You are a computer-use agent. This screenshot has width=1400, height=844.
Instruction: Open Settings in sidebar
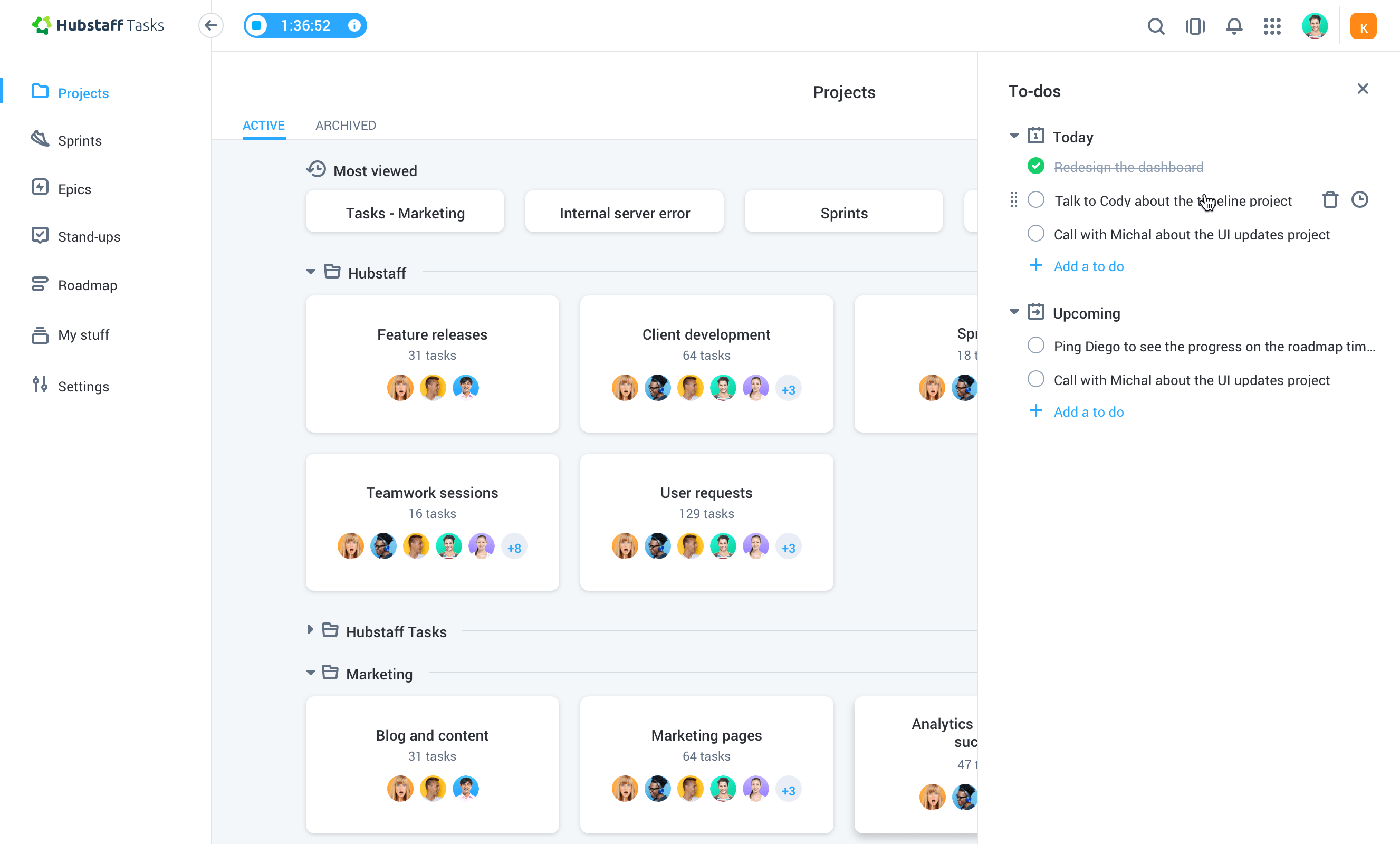click(71, 386)
